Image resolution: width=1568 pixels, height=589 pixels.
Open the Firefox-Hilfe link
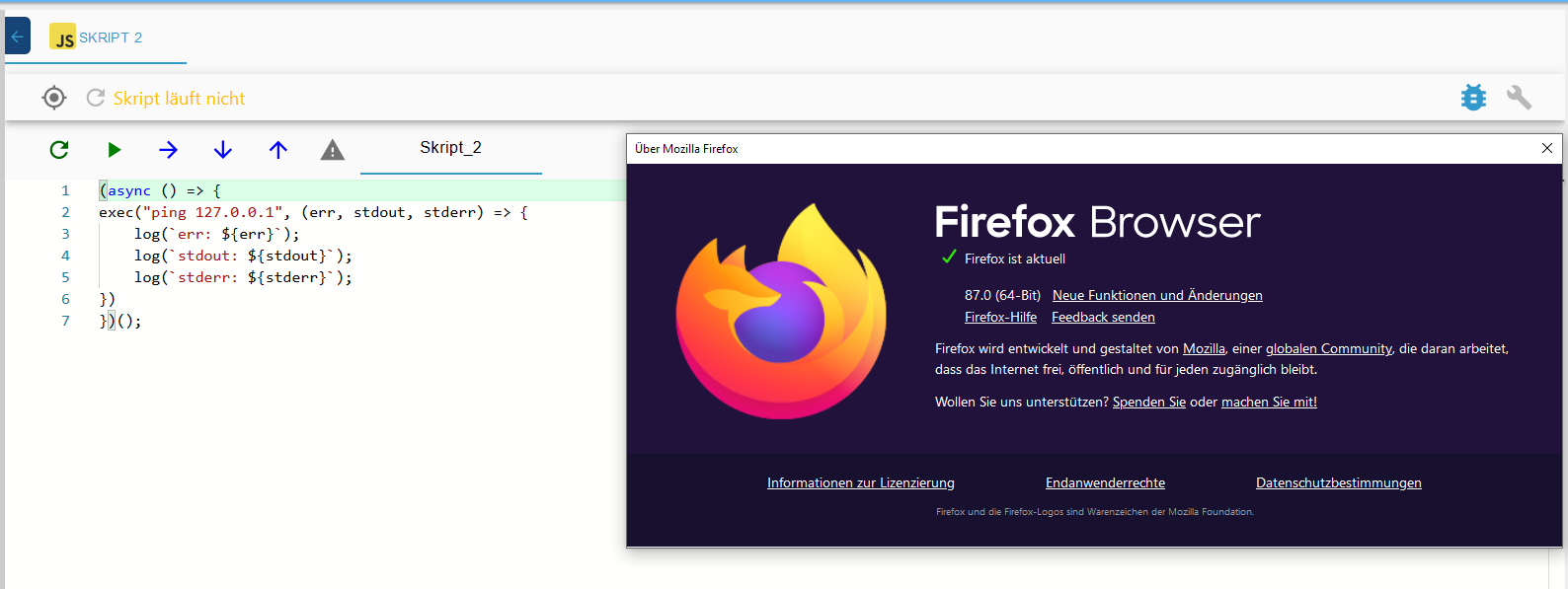click(1000, 317)
